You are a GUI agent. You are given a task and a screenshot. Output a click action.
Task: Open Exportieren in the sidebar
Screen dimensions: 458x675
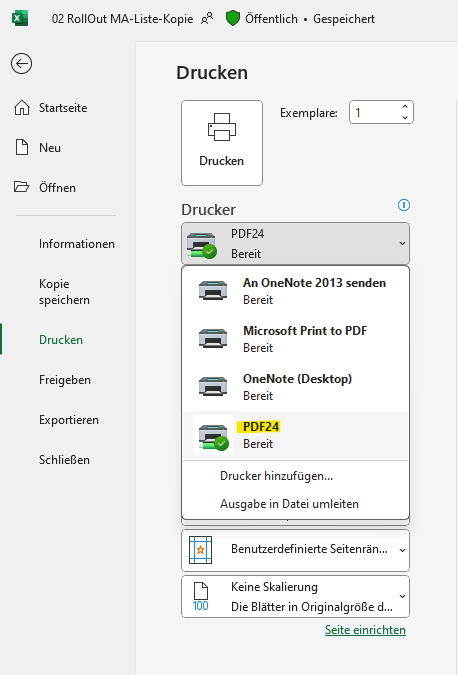point(69,420)
